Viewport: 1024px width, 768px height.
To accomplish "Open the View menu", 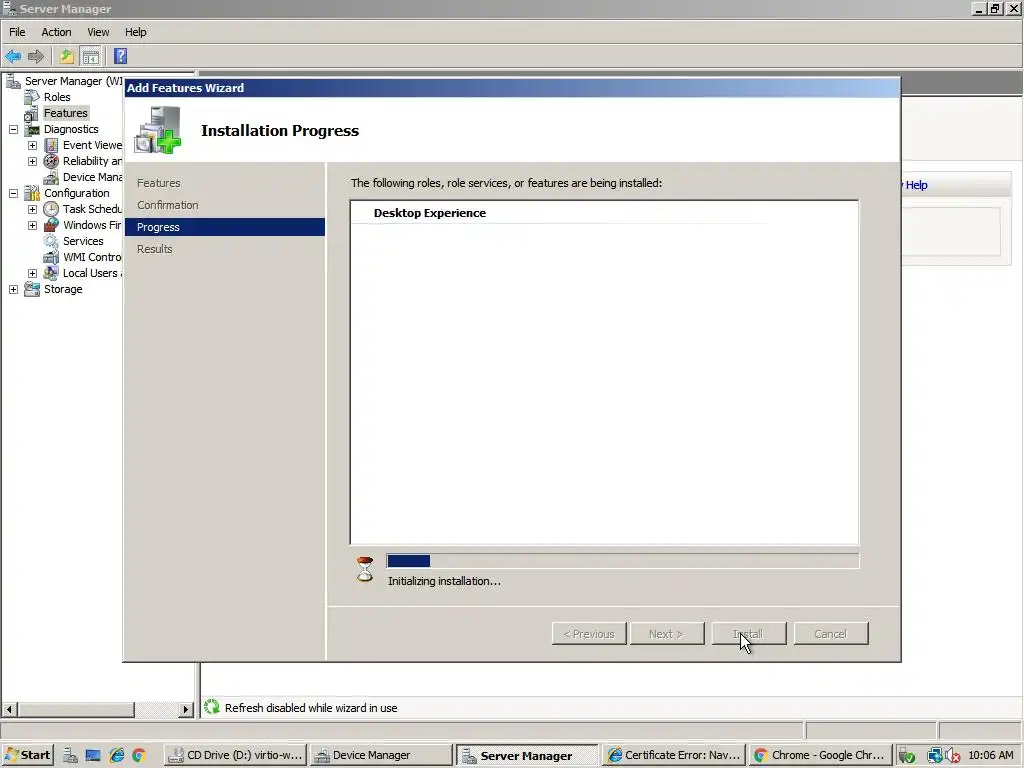I will tap(98, 32).
